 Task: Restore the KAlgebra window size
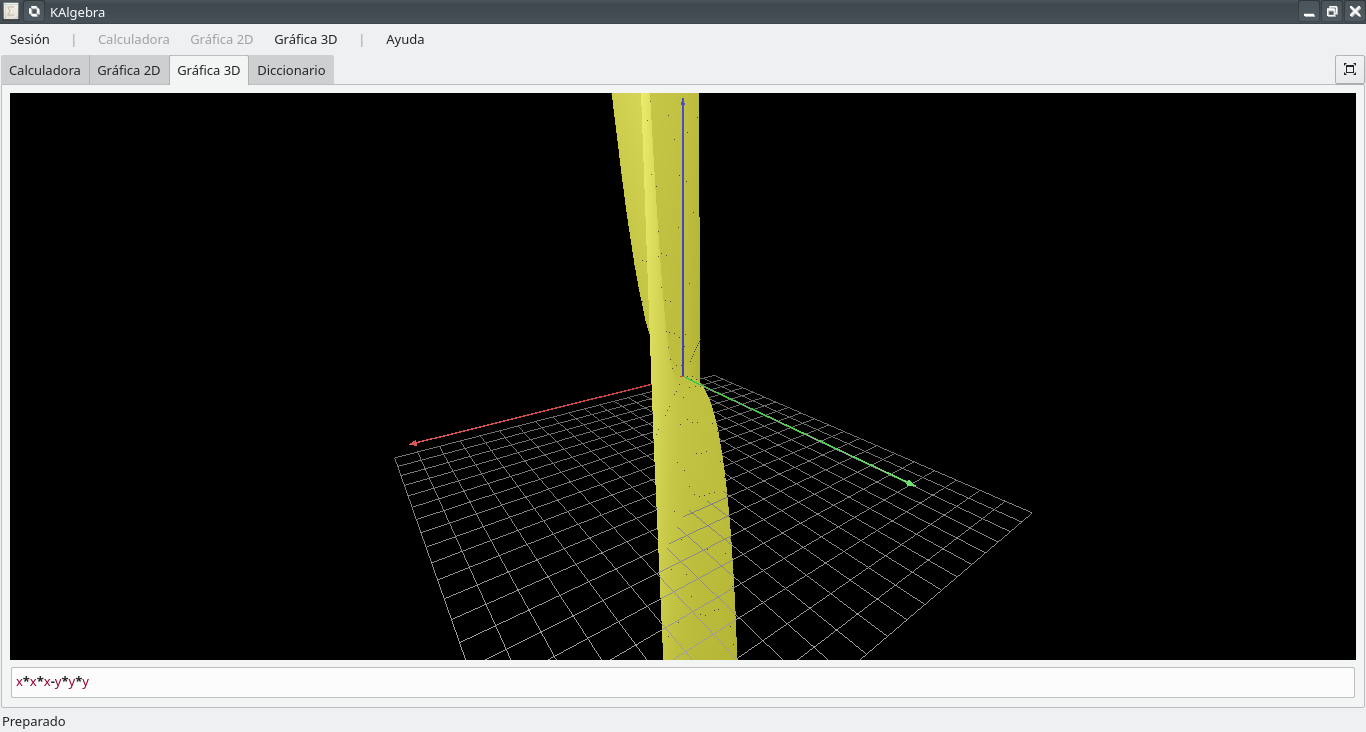[x=1332, y=12]
